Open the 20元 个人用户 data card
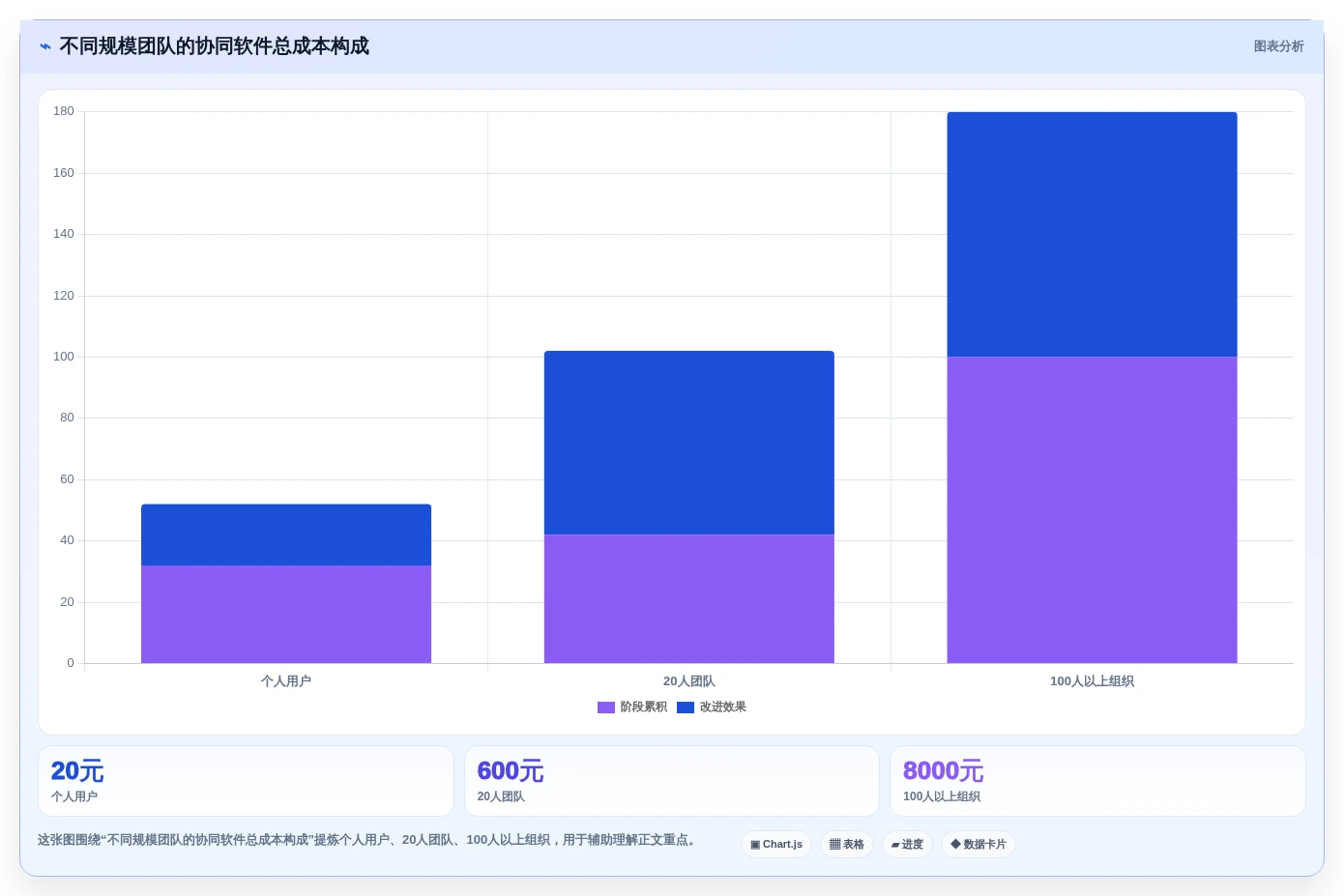 point(246,781)
